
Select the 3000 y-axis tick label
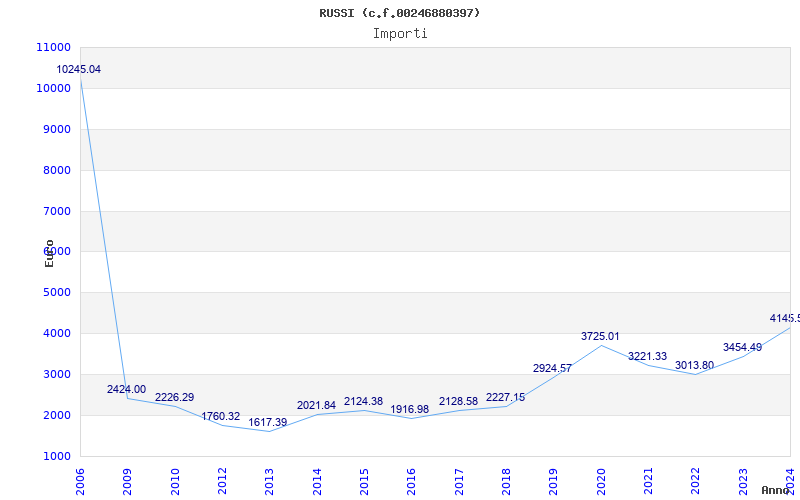56,374
